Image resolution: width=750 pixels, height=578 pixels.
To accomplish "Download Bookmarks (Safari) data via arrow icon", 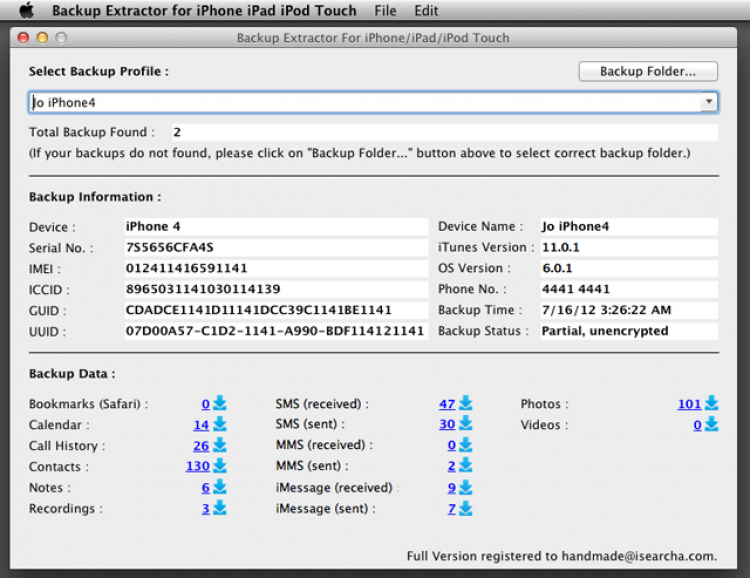I will click(x=220, y=403).
